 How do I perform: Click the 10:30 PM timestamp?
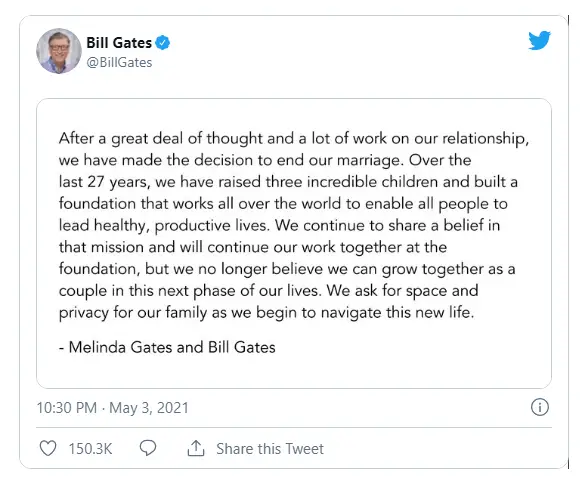[67, 408]
